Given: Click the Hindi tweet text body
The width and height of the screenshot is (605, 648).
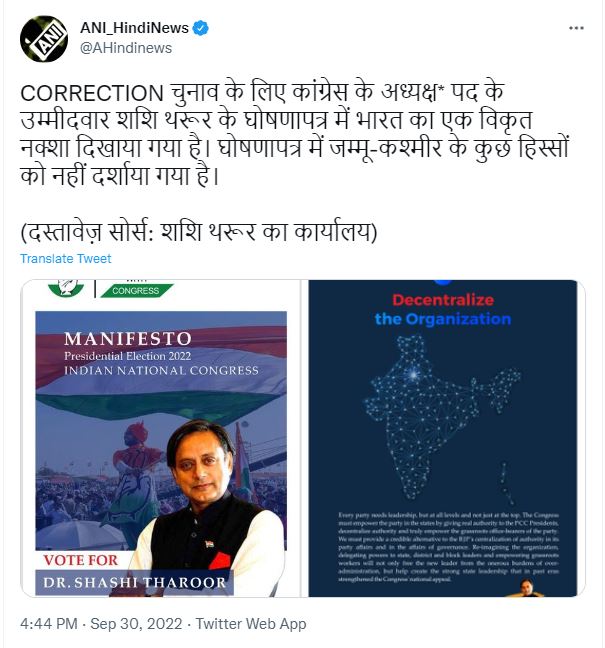Looking at the screenshot, I should (294, 135).
